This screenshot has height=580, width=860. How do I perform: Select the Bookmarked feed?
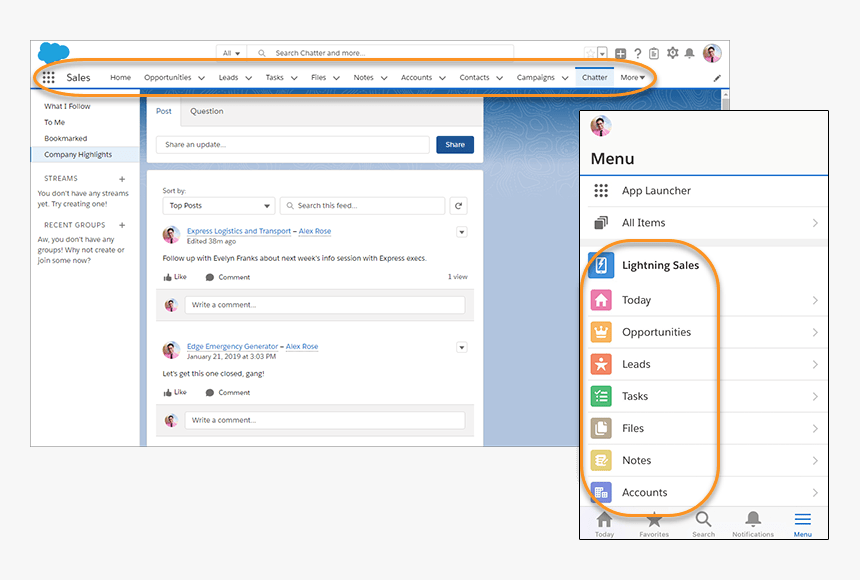pos(66,138)
